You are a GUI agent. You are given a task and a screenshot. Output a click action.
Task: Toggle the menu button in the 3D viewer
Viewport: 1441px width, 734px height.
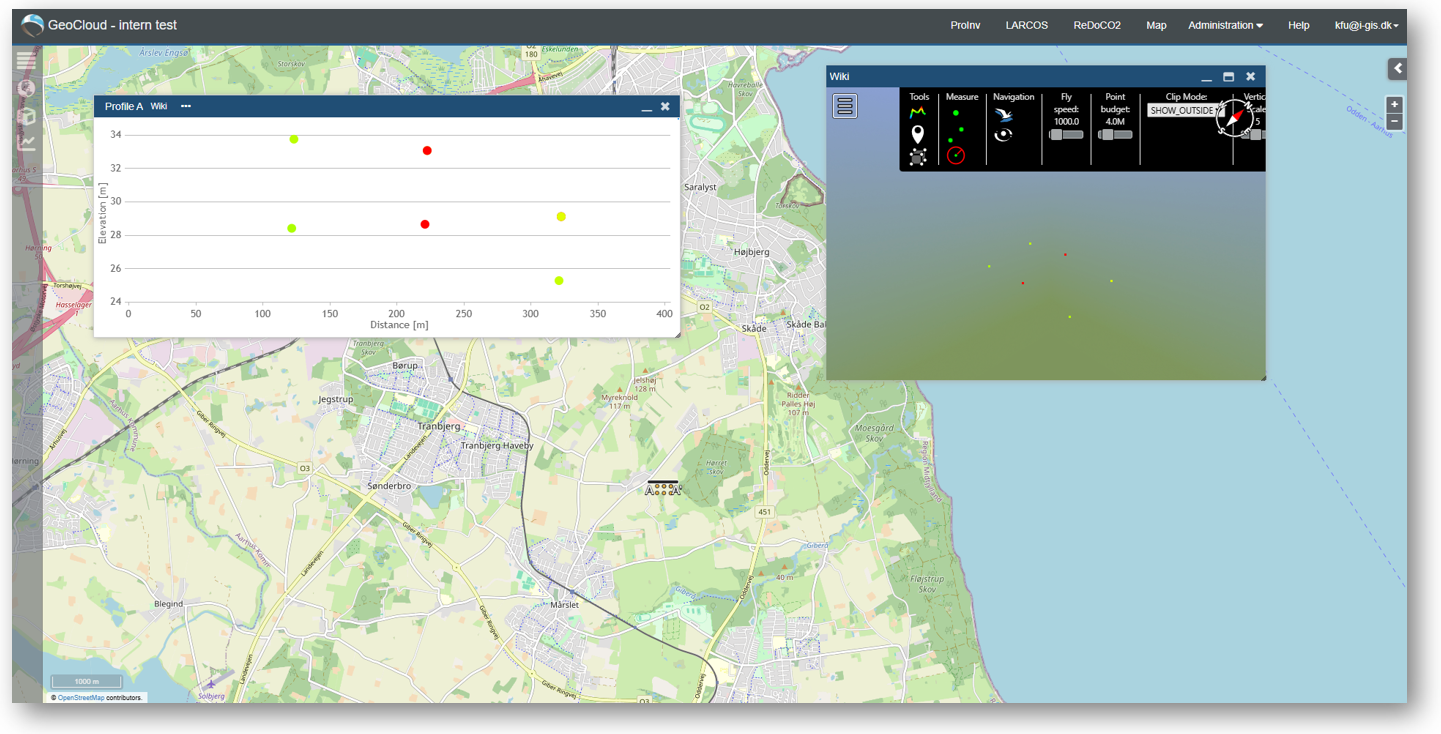(845, 106)
